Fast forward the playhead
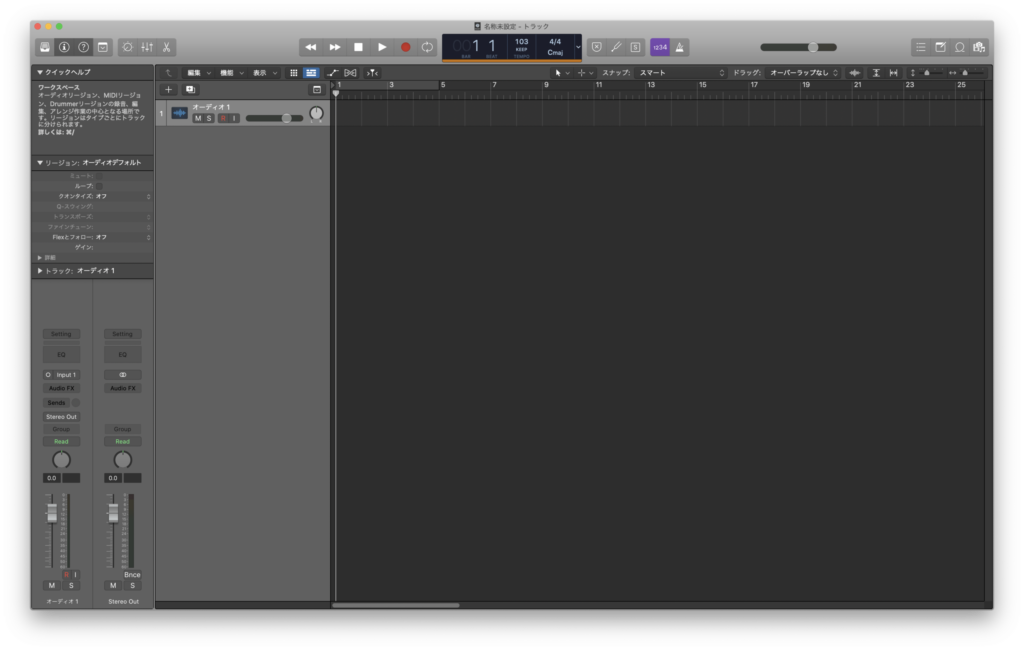 click(334, 47)
